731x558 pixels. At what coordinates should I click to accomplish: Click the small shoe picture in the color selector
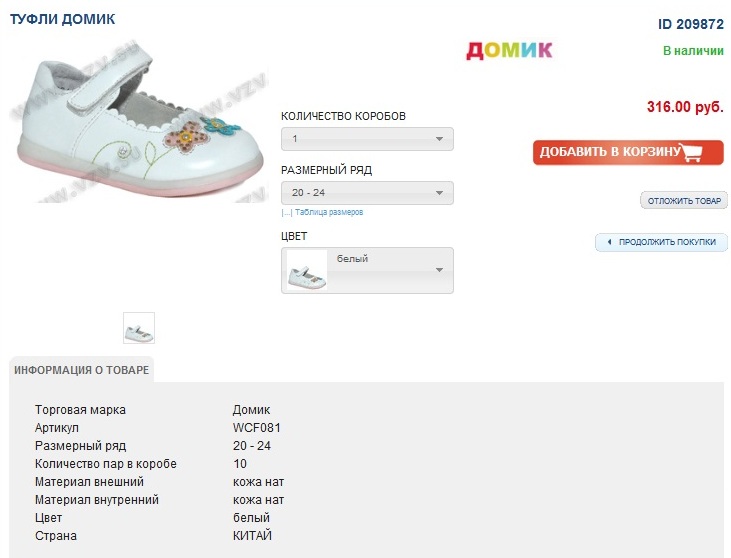307,271
